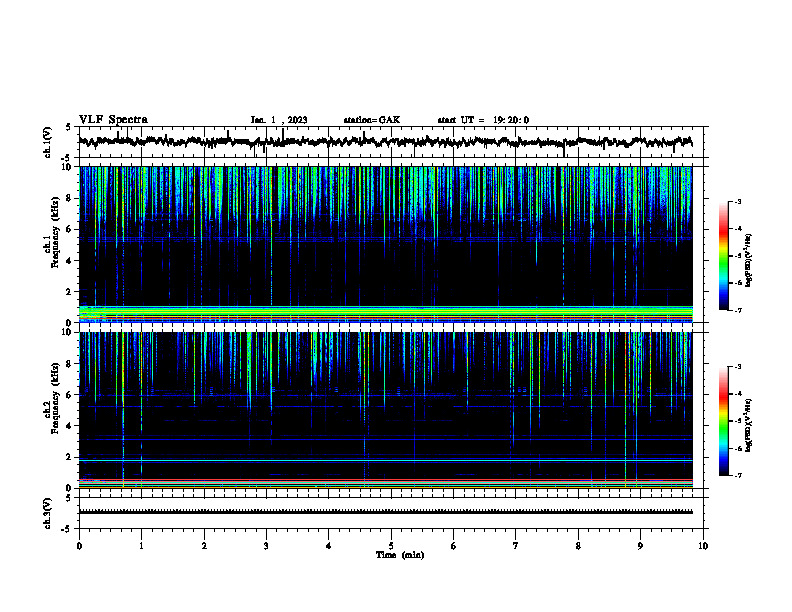
Task: Click the 9 minute tick on time axis
Action: click(x=640, y=546)
